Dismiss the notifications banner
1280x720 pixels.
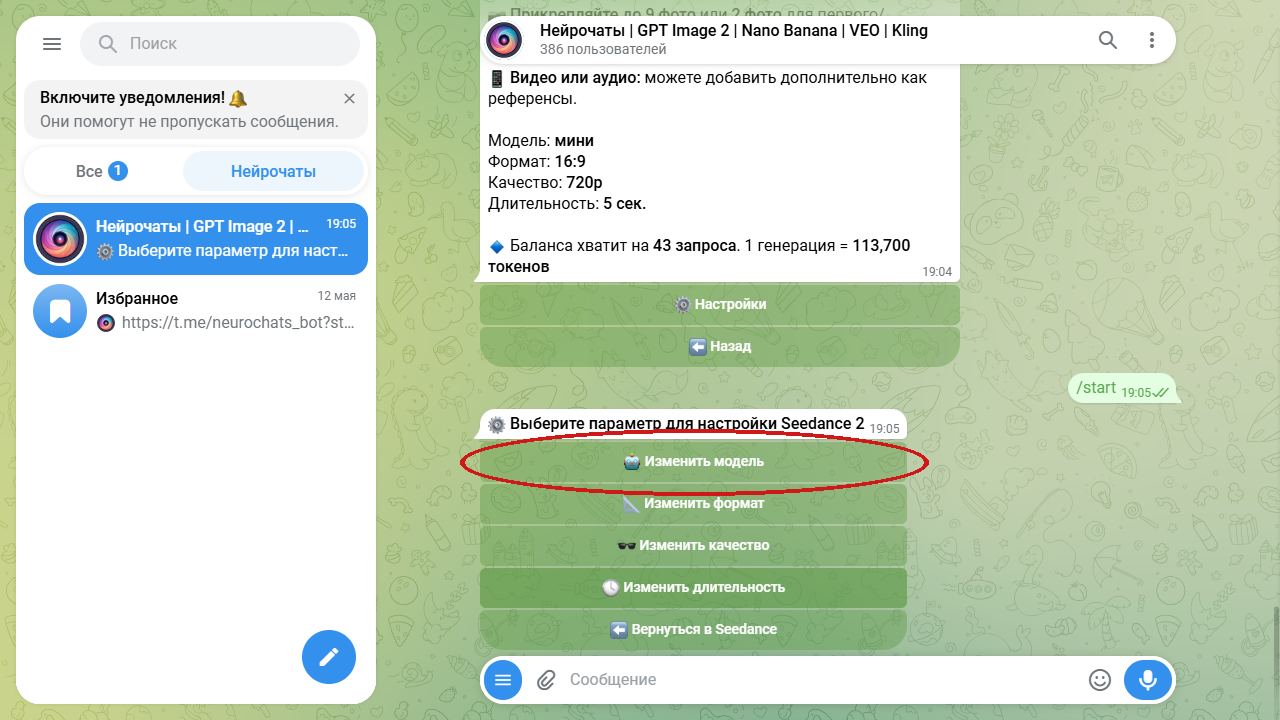(x=349, y=98)
